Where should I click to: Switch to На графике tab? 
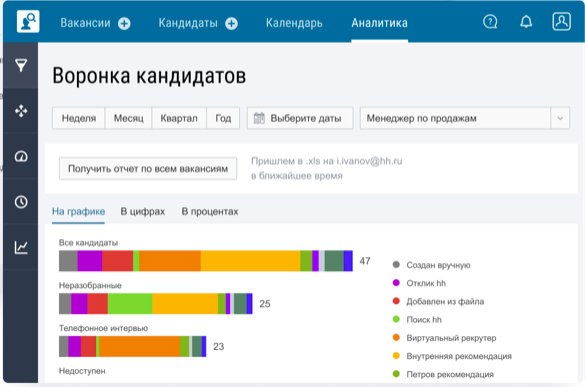[x=78, y=212]
